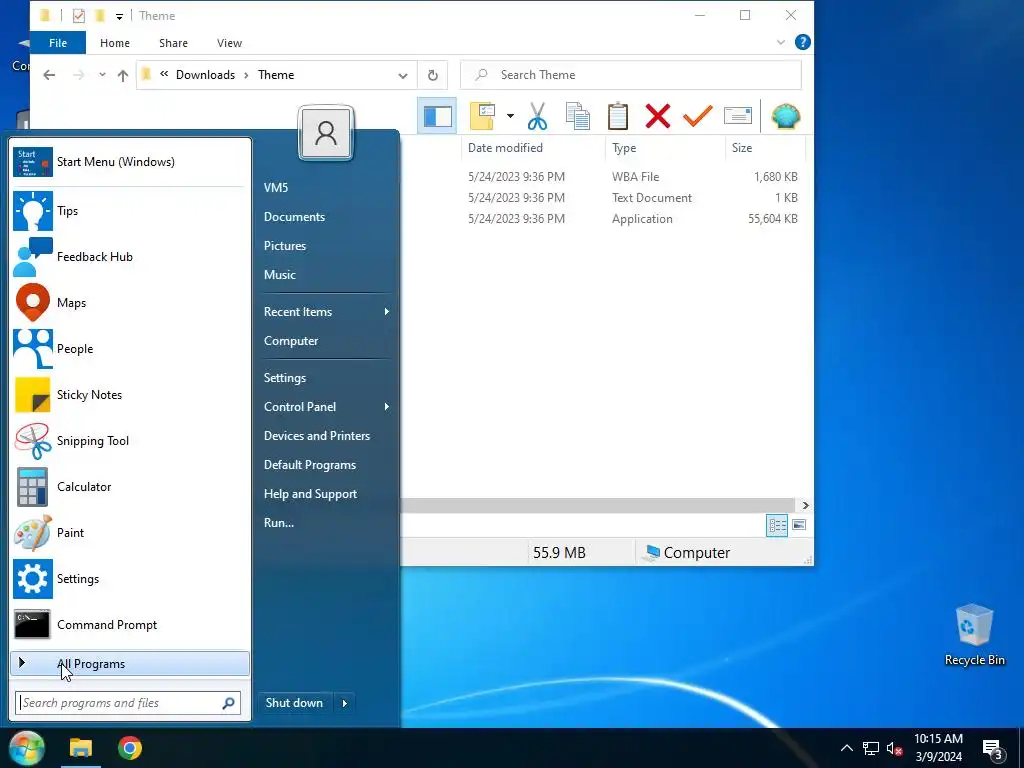1024x768 pixels.
Task: Switch to the Home ribbon tab
Action: pyautogui.click(x=115, y=43)
